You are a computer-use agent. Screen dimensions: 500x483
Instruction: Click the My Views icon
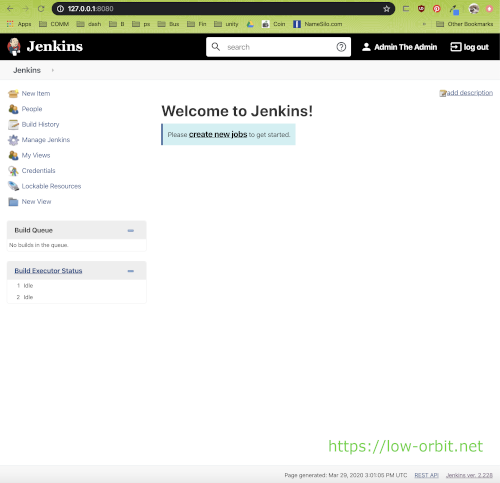click(13, 155)
